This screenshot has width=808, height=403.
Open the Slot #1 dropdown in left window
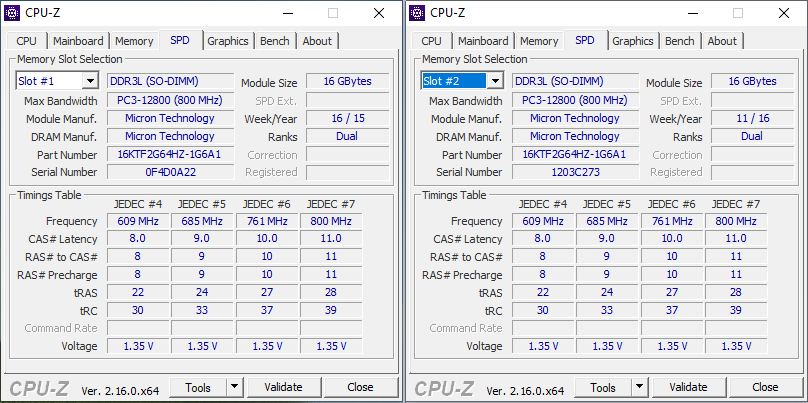(90, 81)
